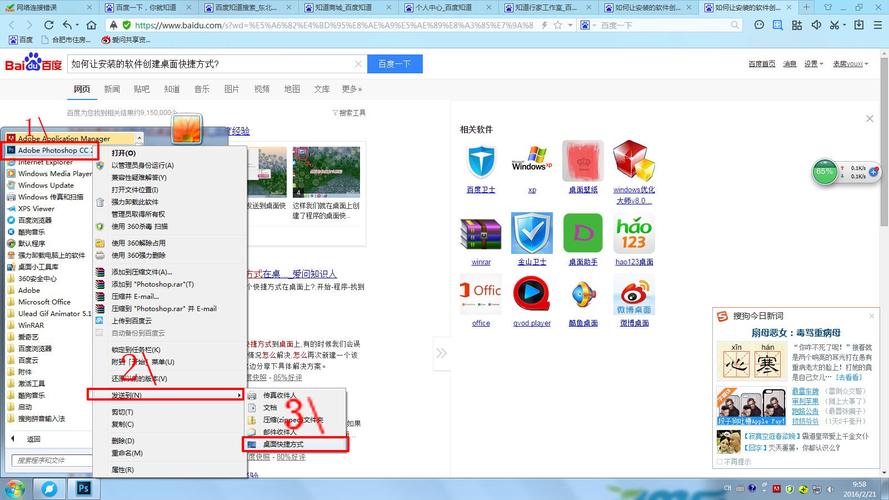Select 桌面快捷方式 in the submenu
The image size is (889, 500).
(x=295, y=444)
